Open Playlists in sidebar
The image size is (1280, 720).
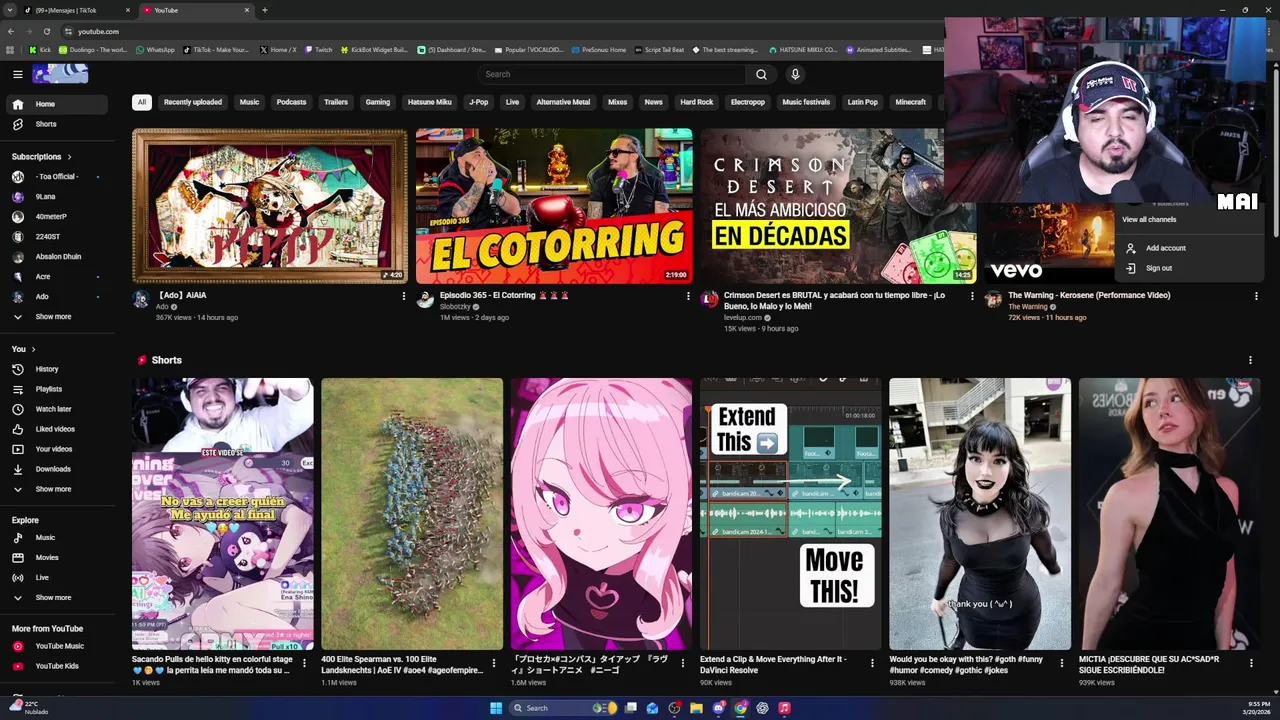[56, 389]
